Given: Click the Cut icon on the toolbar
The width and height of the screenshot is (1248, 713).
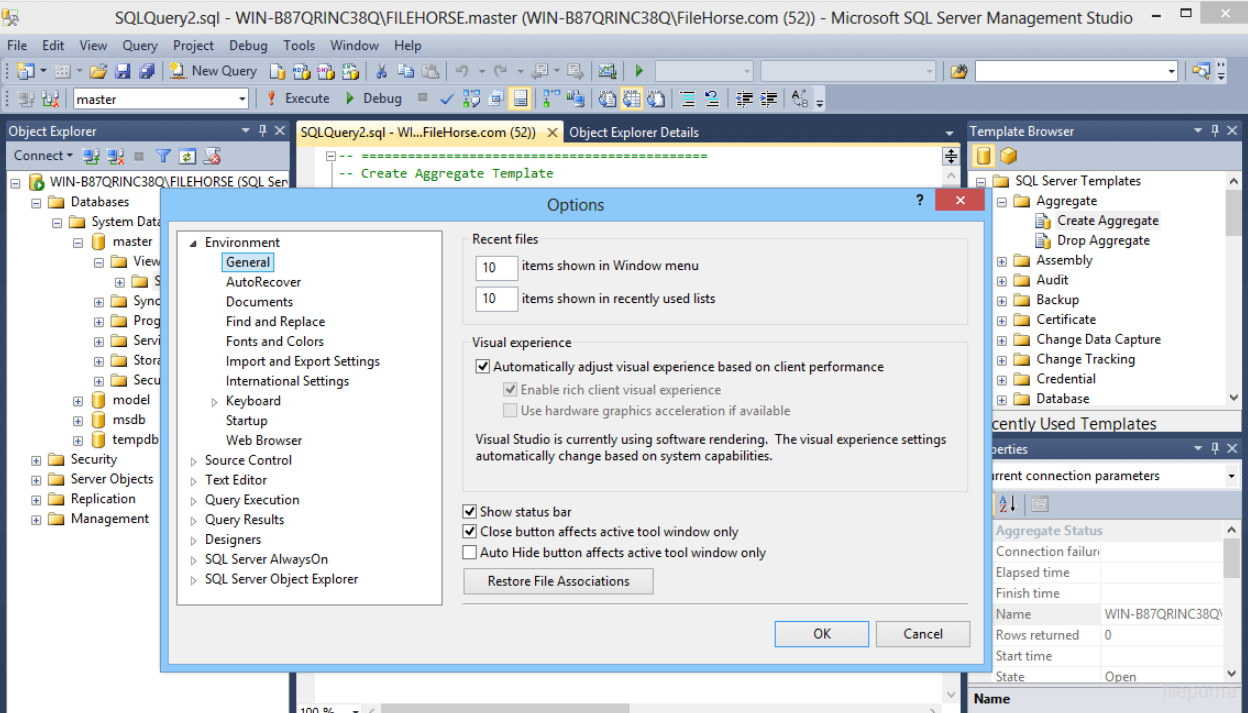Looking at the screenshot, I should click(382, 71).
